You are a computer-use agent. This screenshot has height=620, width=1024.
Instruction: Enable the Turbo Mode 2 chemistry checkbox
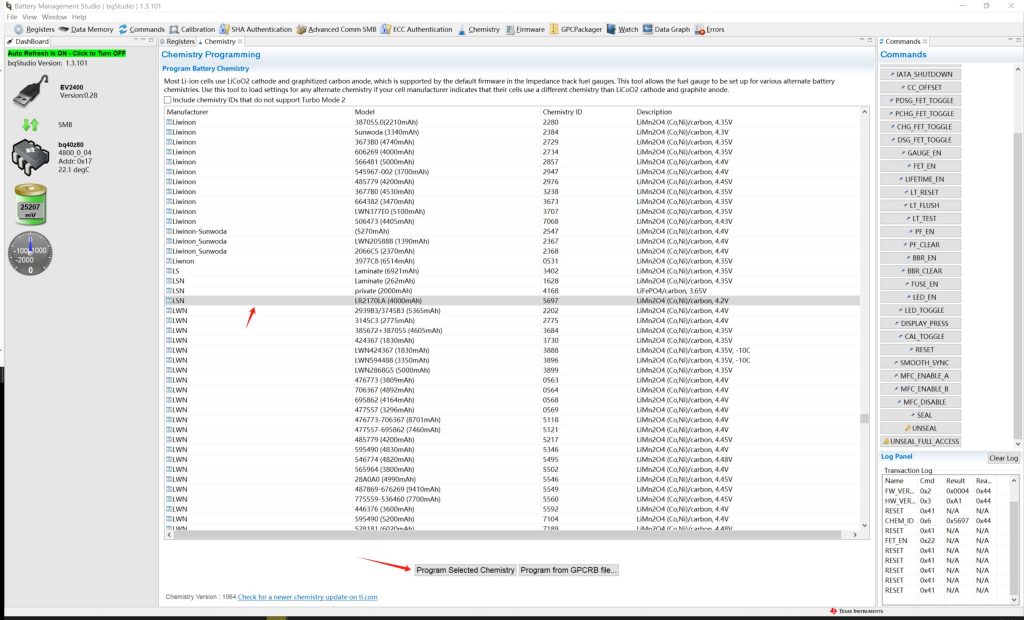167,100
